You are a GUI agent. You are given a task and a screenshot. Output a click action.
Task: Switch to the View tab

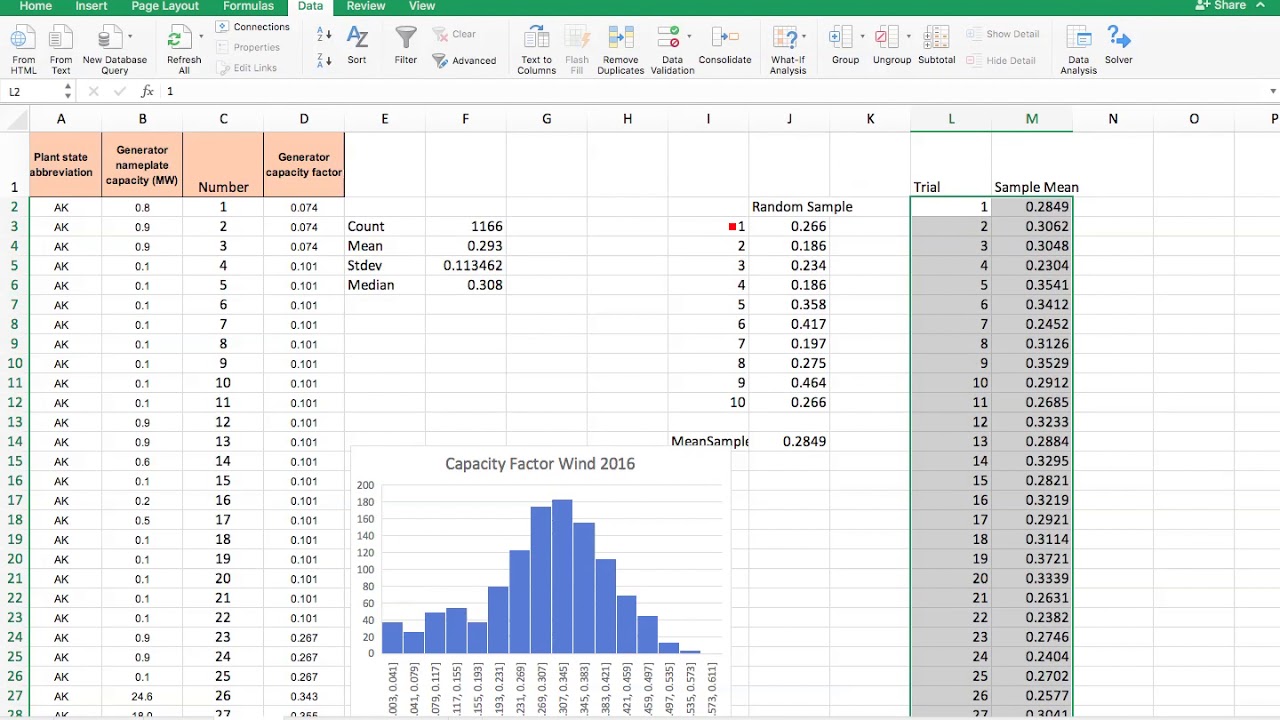click(422, 6)
